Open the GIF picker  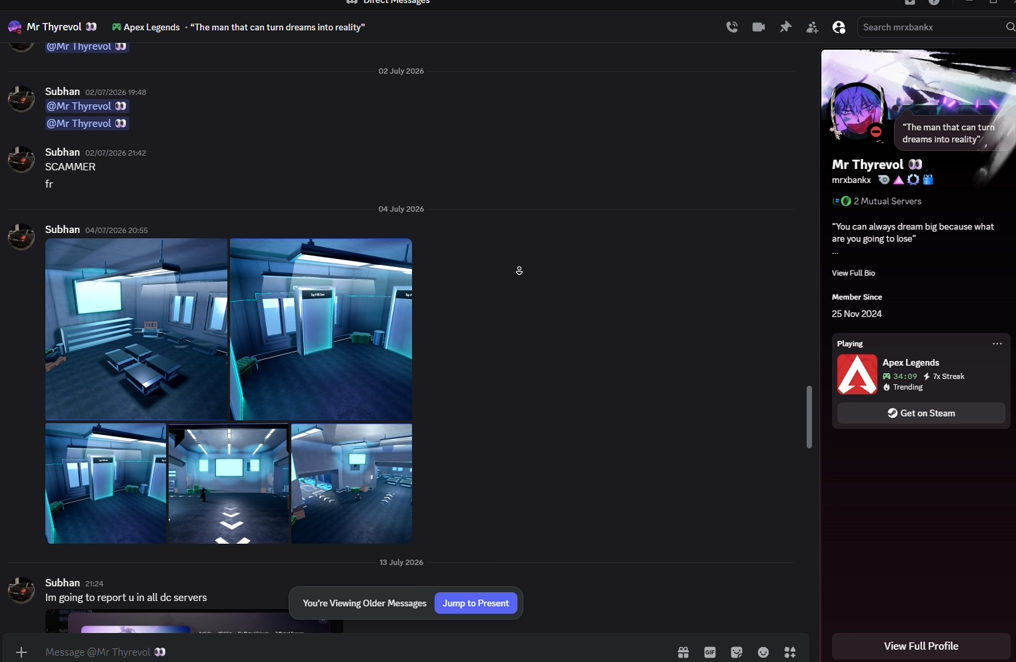pos(710,652)
